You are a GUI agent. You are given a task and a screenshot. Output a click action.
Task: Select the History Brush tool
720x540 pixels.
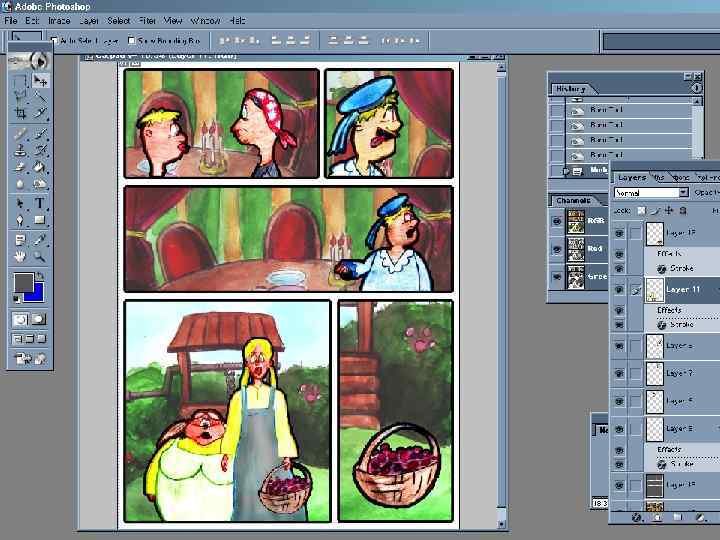[40, 150]
